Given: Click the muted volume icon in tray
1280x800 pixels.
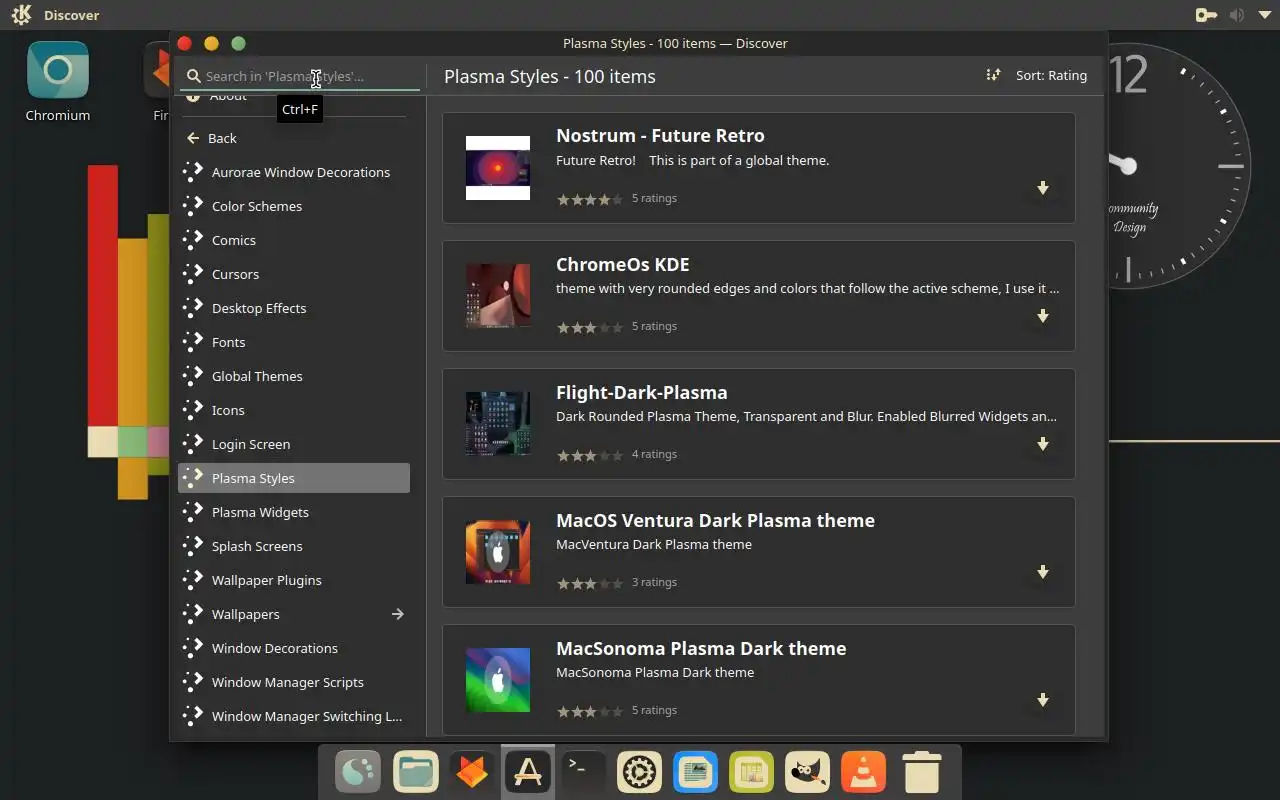Looking at the screenshot, I should [x=1237, y=15].
